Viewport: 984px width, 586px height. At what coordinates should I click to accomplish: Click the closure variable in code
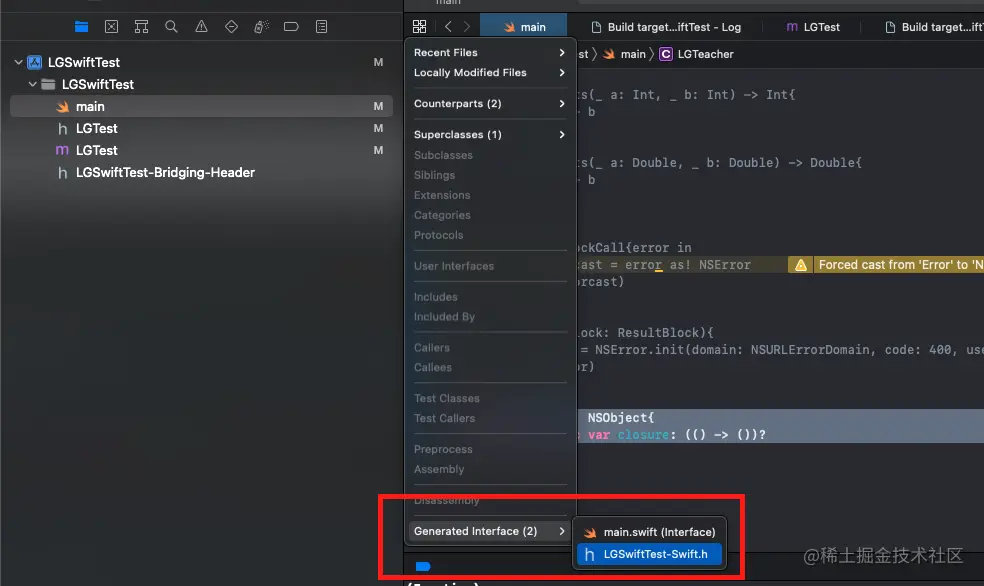pos(643,435)
